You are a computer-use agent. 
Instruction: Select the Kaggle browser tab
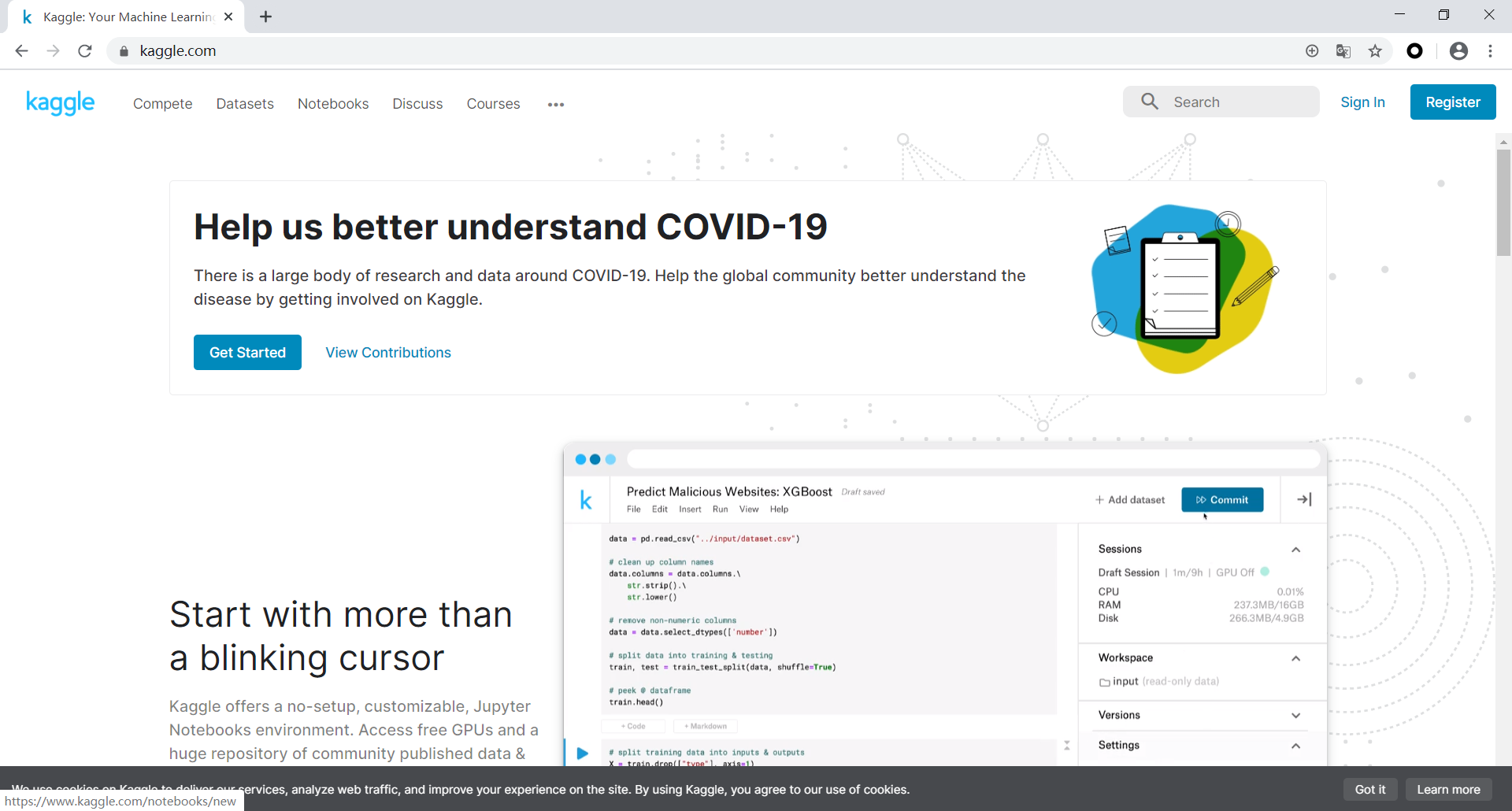click(126, 17)
